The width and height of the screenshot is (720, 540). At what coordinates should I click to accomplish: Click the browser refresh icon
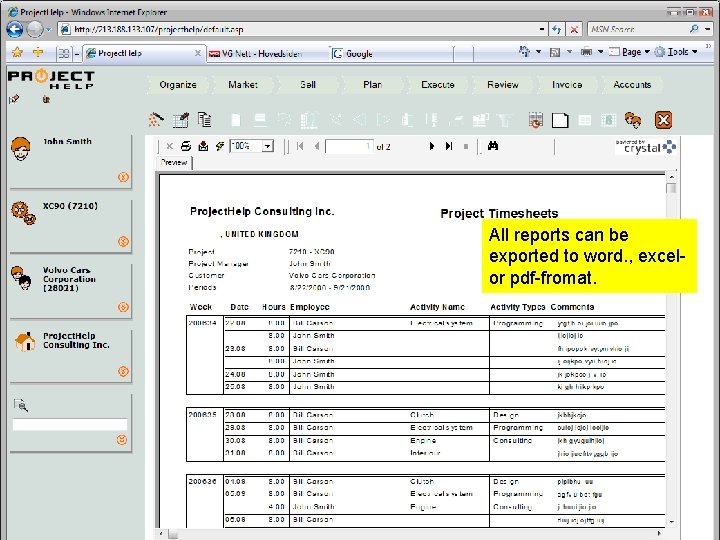[x=557, y=29]
